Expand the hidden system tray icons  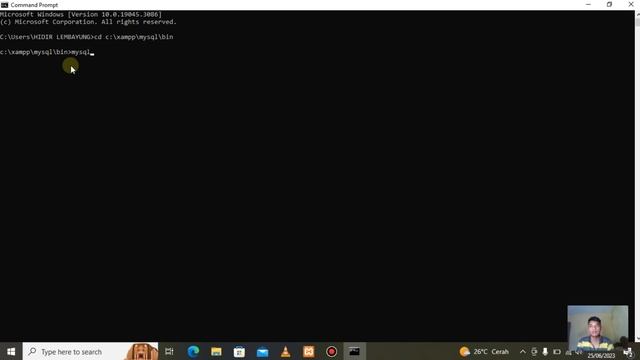coord(522,351)
